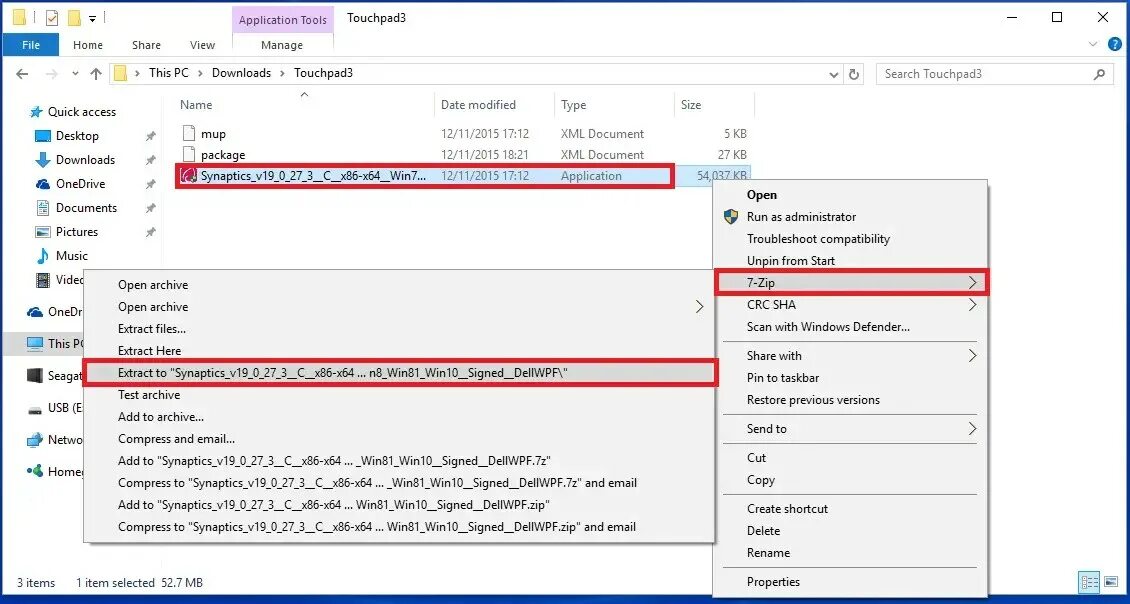Screen dimensions: 1130x604
Task: Choose Restore previous versions
Action: click(x=813, y=399)
